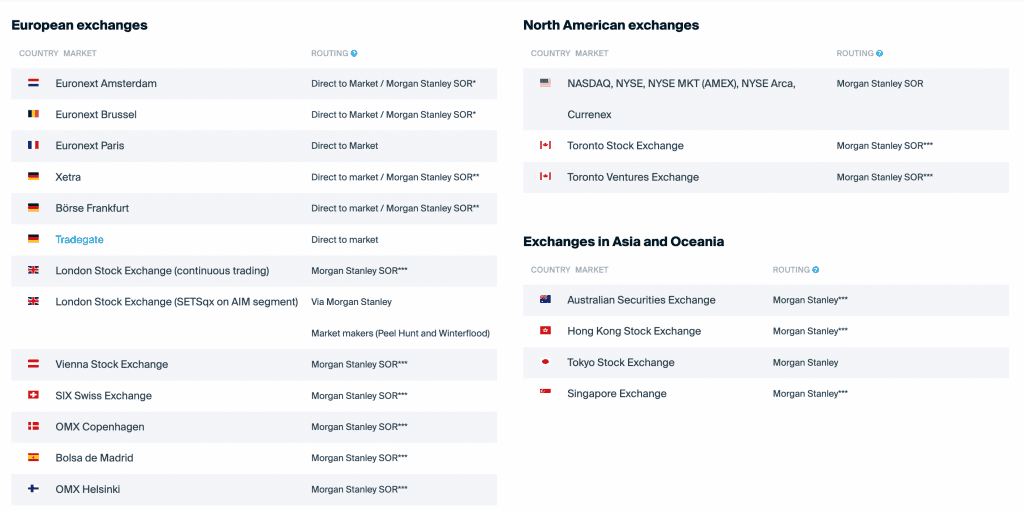
Task: Click the European Routing help question-mark icon
Action: (x=354, y=53)
